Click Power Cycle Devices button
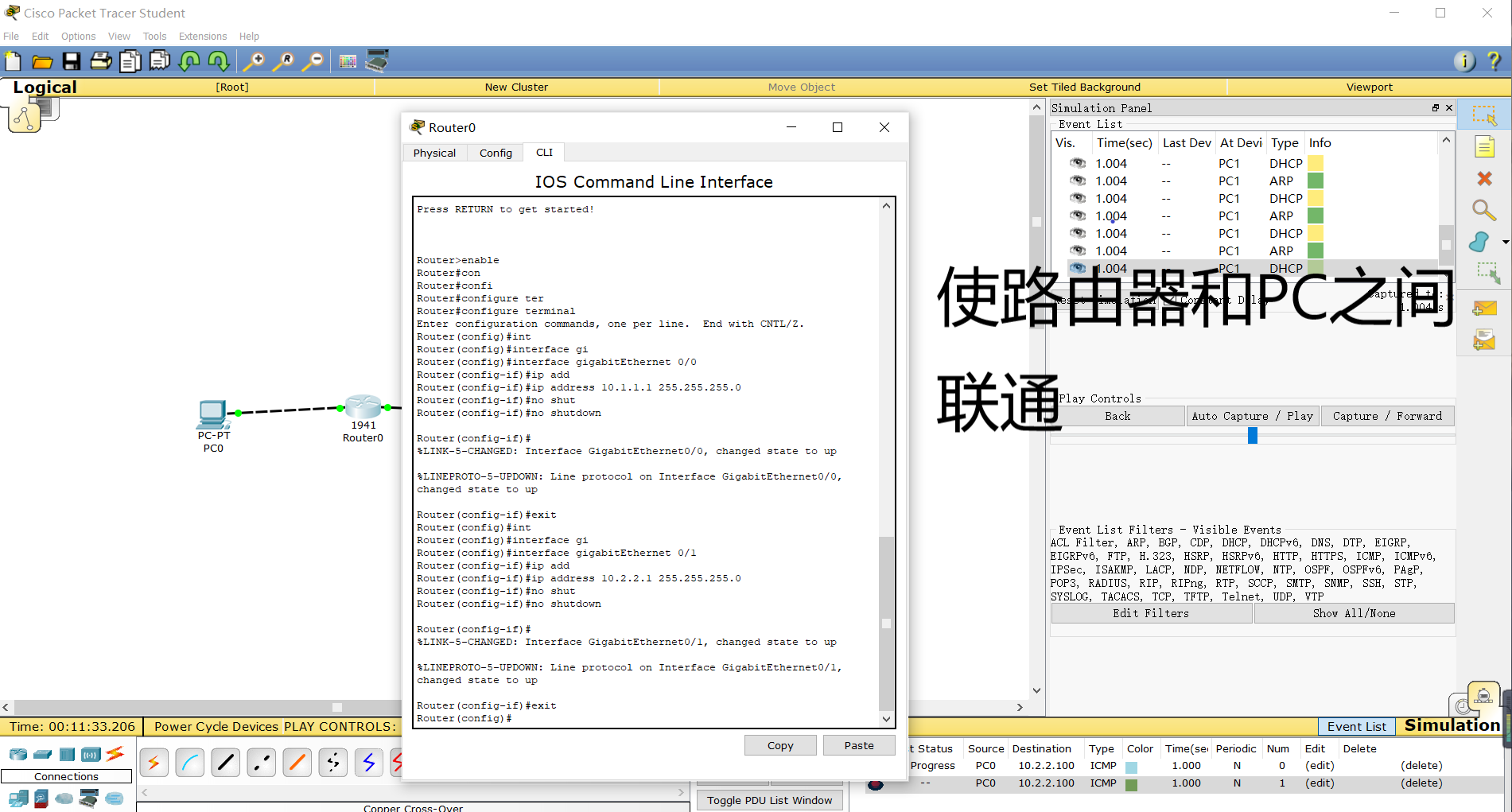Screen dimensions: 1512x812 click(216, 726)
